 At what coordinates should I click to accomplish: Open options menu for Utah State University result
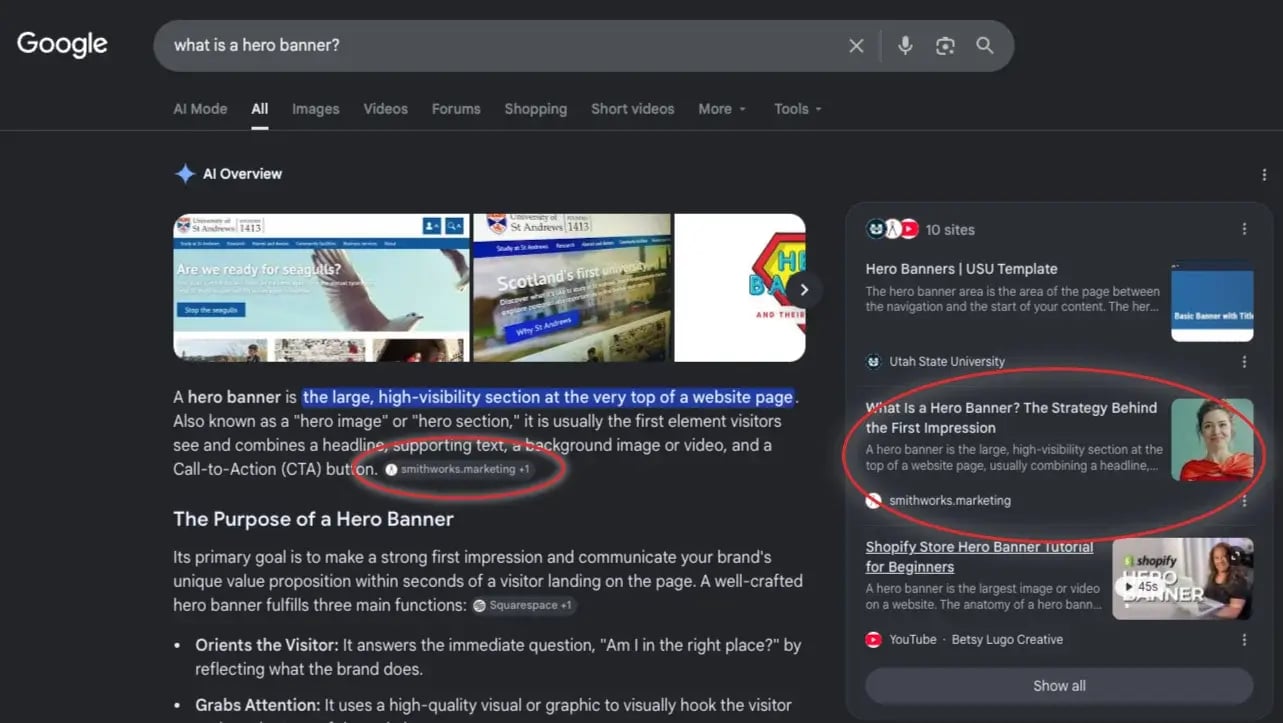click(1244, 362)
